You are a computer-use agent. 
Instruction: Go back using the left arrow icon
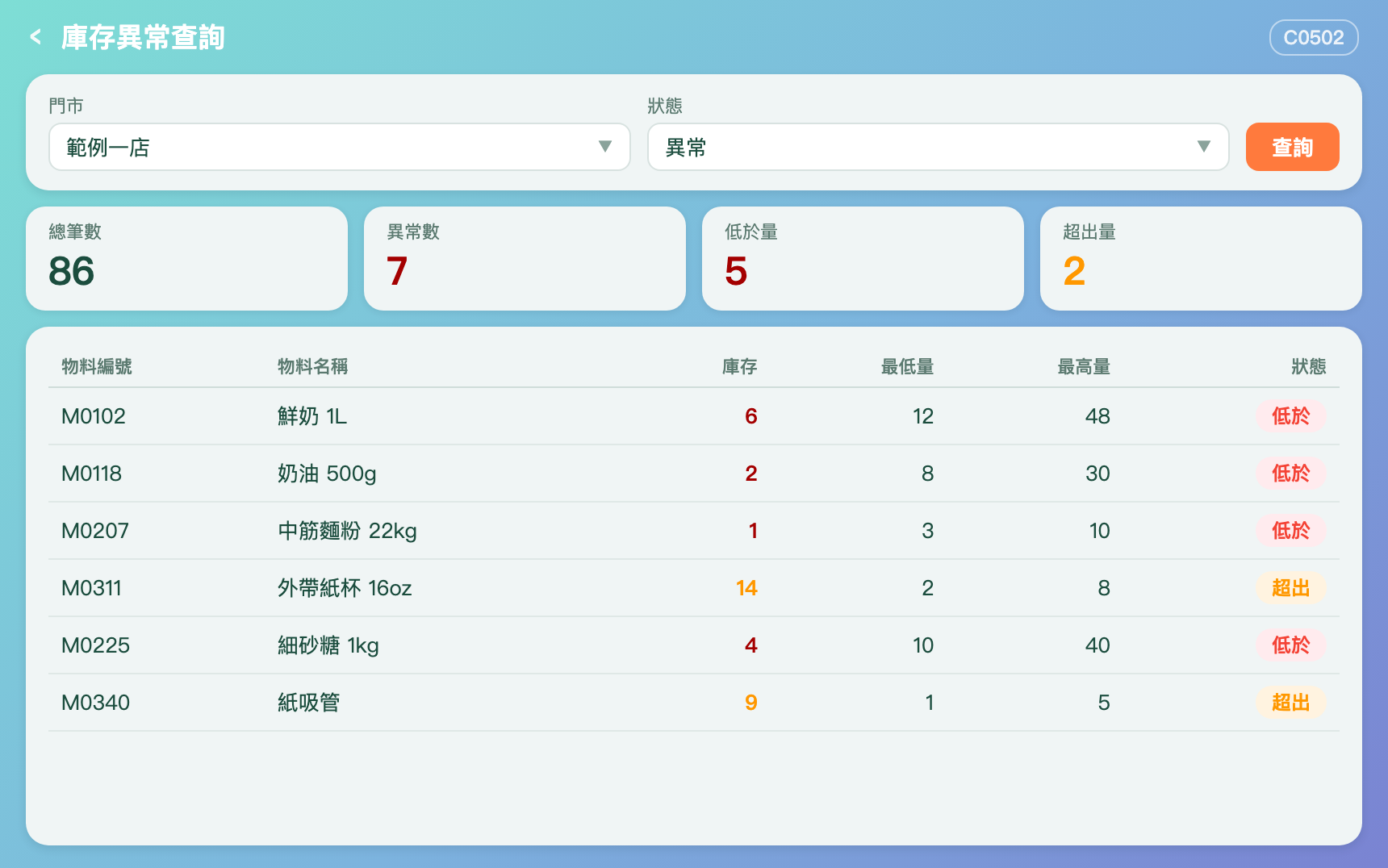point(36,37)
